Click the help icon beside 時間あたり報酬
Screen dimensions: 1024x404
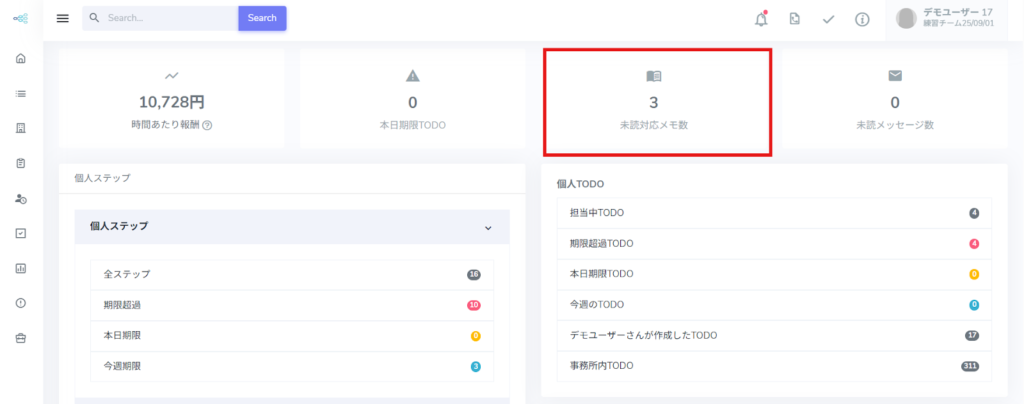[207, 125]
